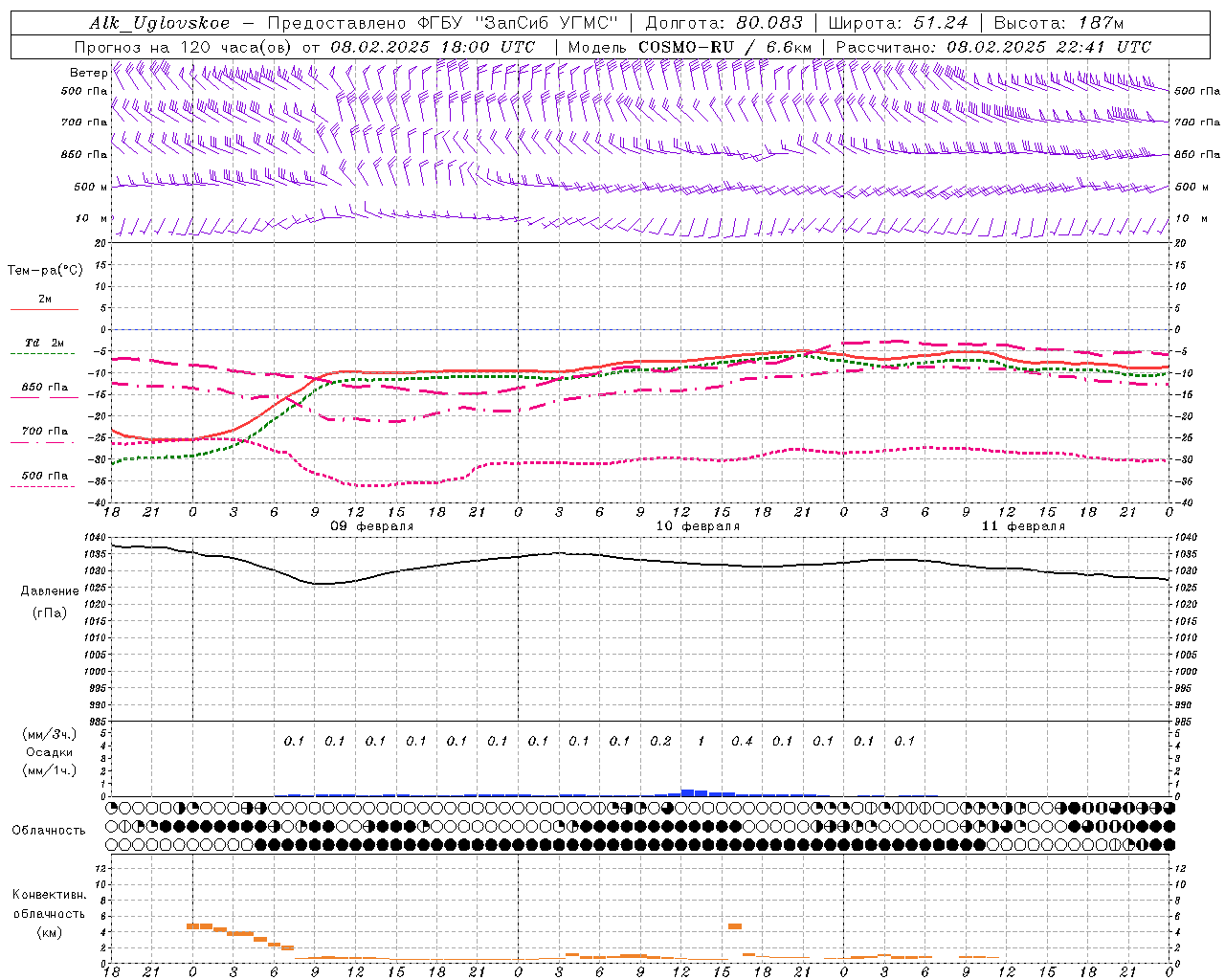Click the 700 гПа temperature legend entry
The width and height of the screenshot is (1225, 980).
click(45, 432)
